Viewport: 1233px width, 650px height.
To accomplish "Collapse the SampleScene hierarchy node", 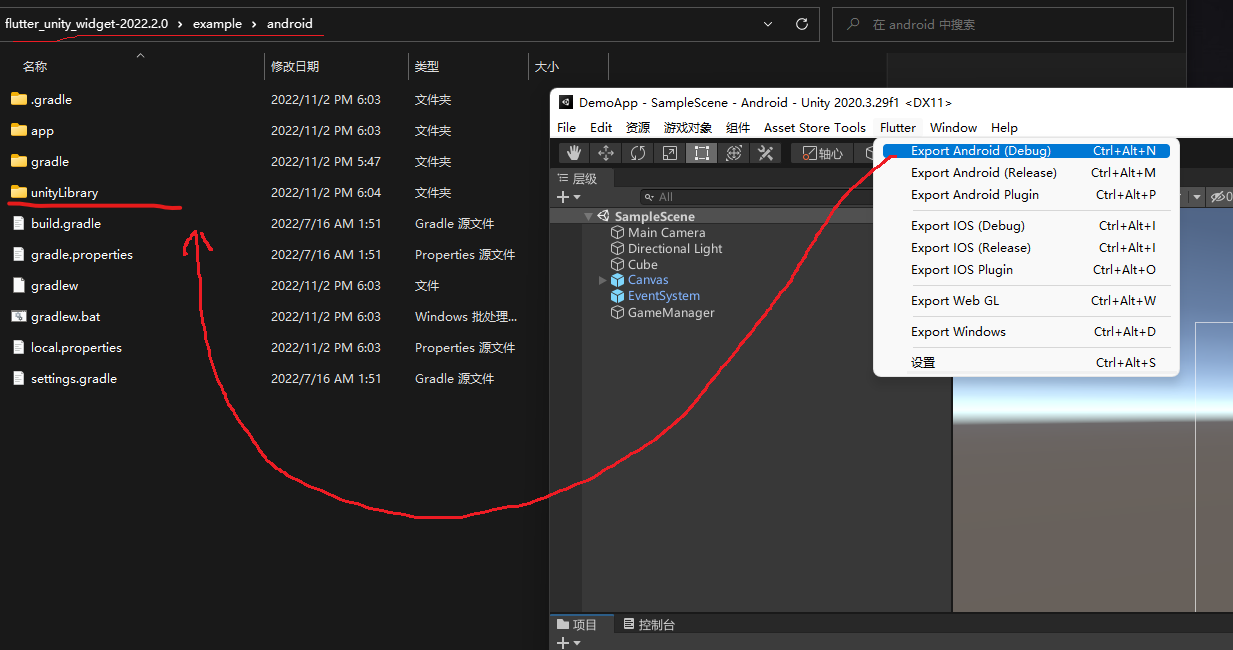I will (x=588, y=216).
